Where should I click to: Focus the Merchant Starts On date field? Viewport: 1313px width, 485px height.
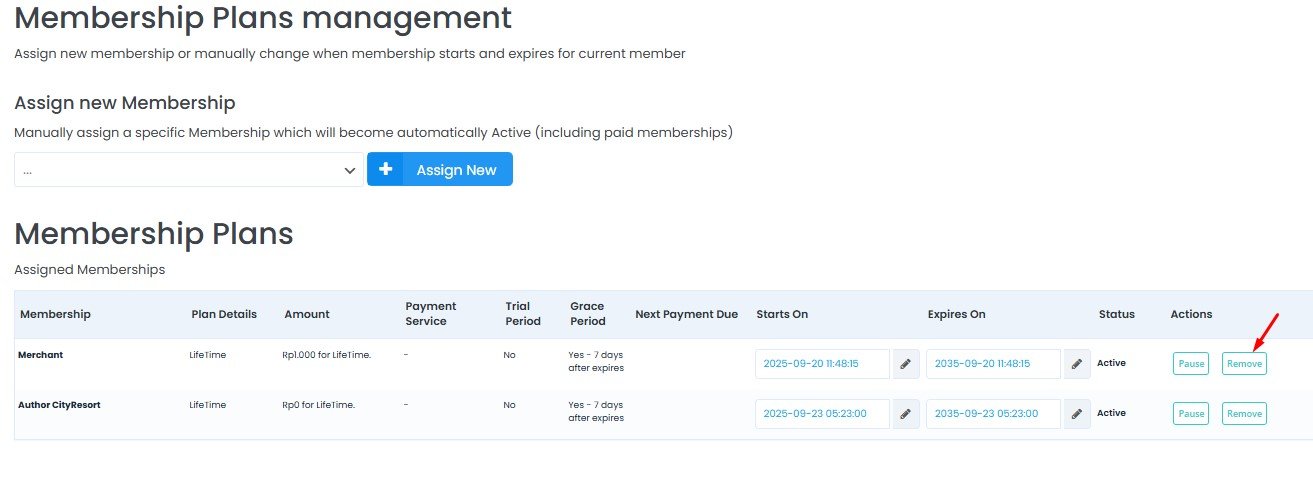pos(821,364)
